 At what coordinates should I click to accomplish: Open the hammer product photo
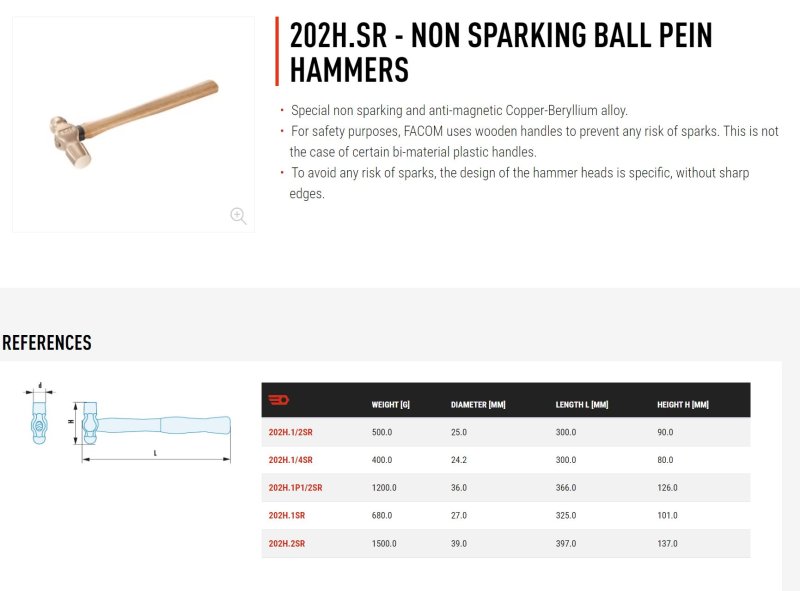(x=134, y=124)
